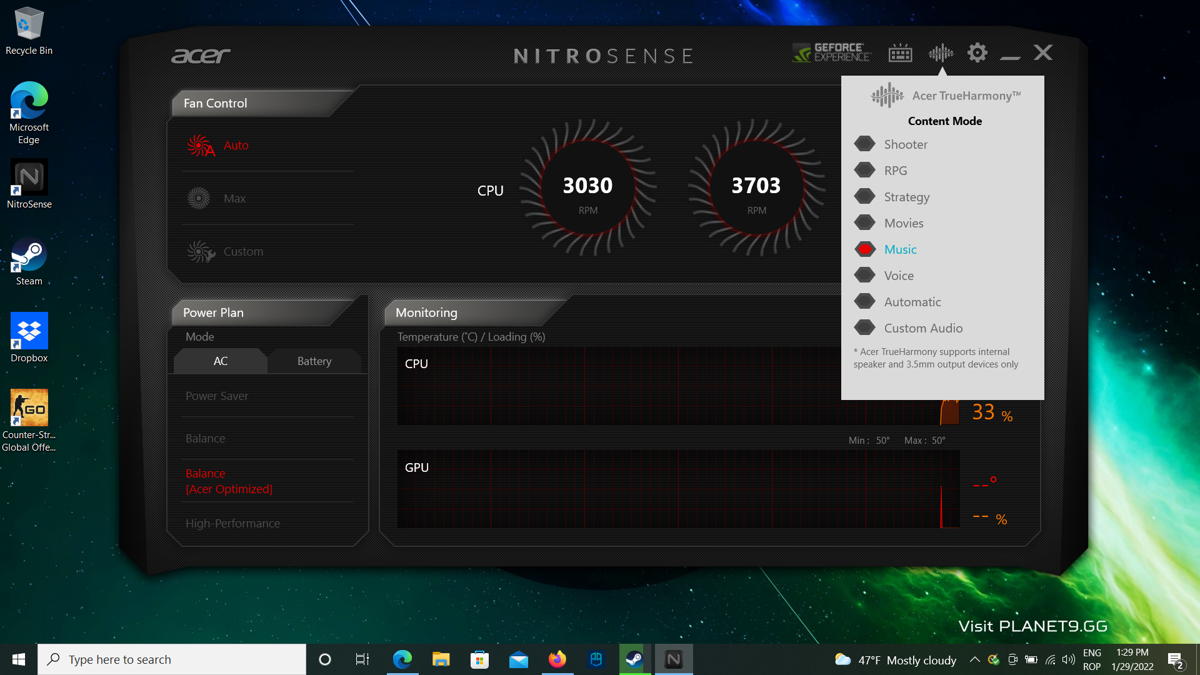
Task: Switch Power Plan to AC tab
Action: pyautogui.click(x=220, y=361)
